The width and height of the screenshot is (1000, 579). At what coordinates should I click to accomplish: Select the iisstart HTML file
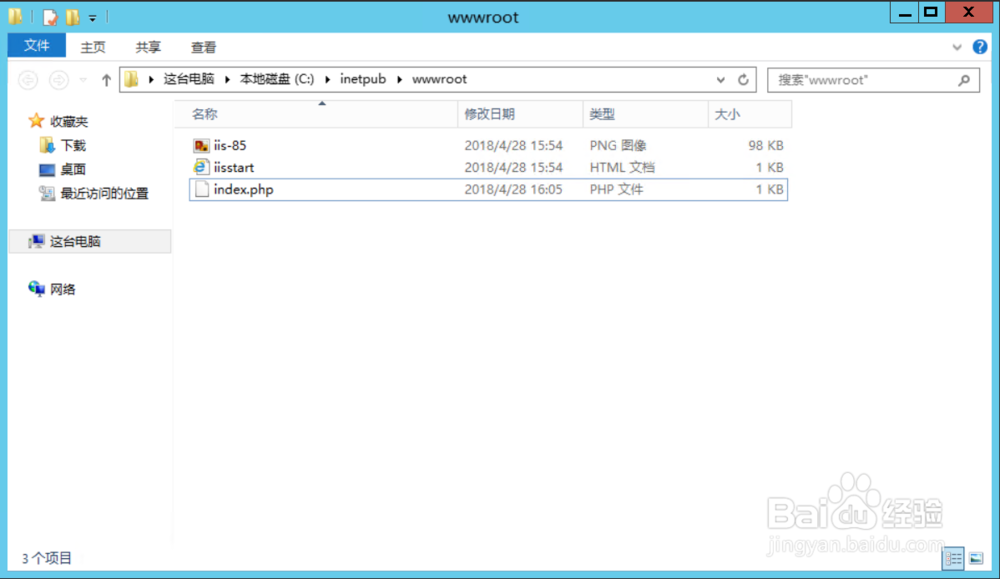pyautogui.click(x=488, y=167)
